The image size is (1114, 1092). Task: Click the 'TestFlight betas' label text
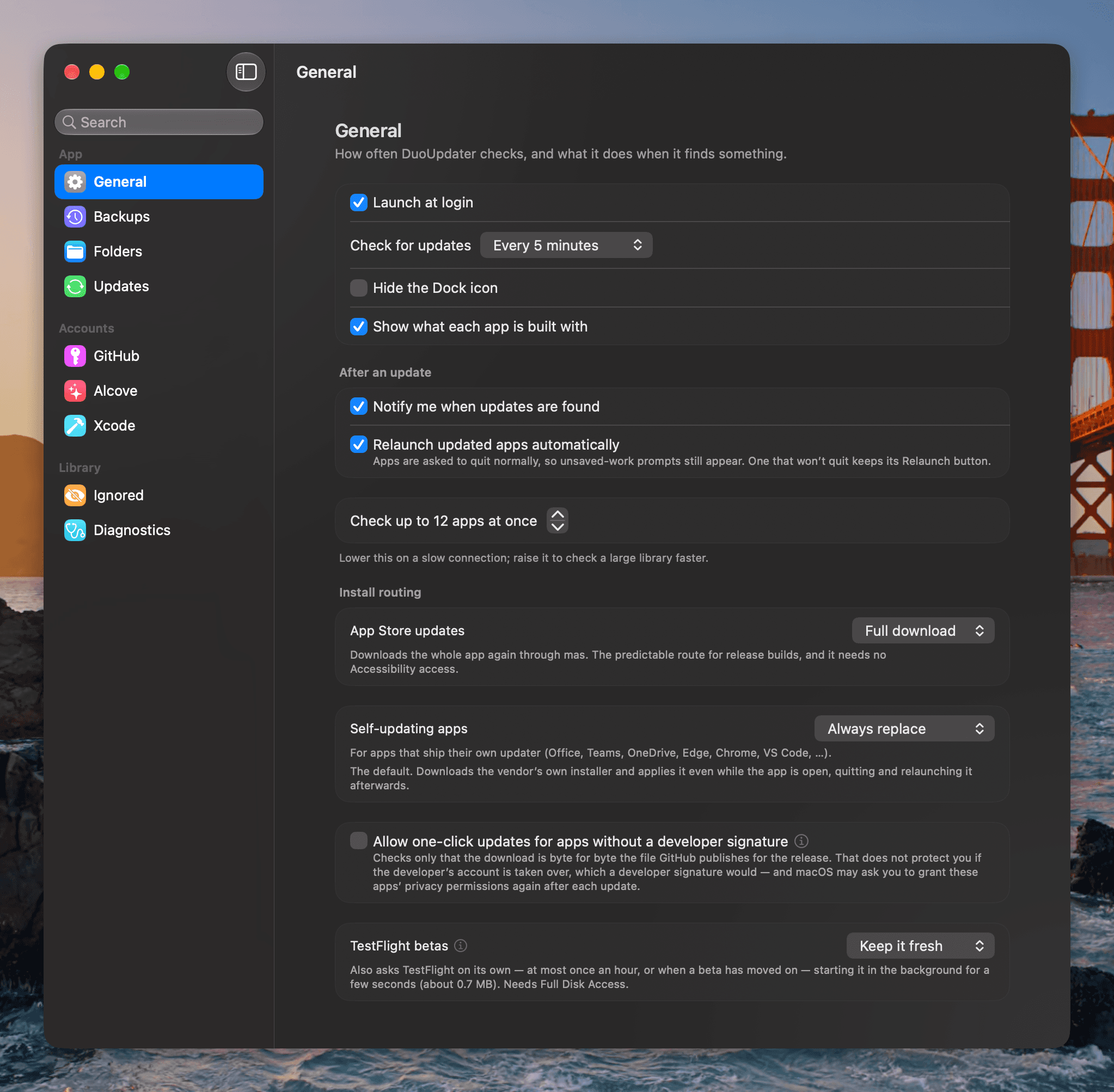(399, 946)
